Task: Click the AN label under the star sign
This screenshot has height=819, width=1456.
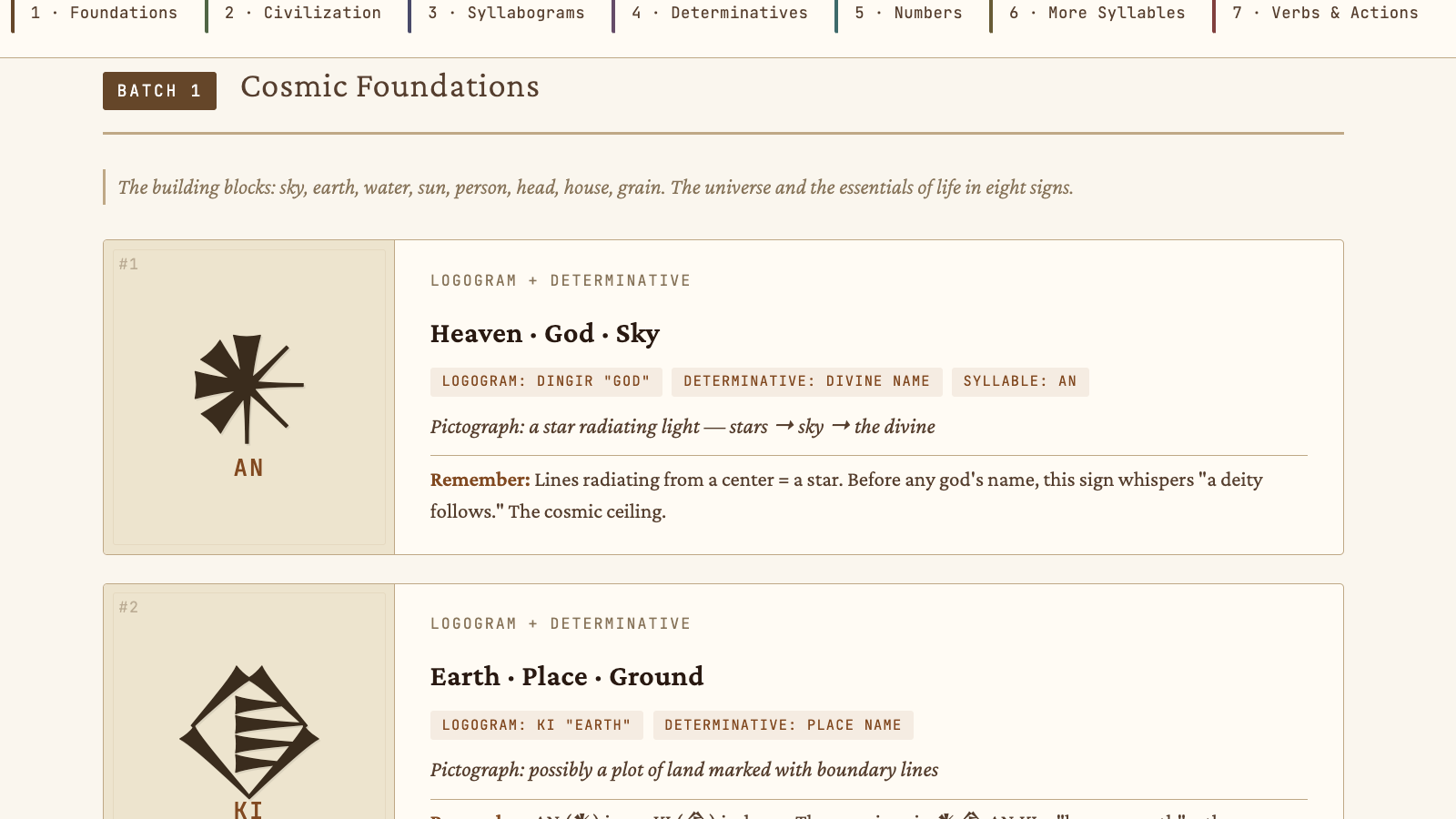Action: tap(248, 468)
